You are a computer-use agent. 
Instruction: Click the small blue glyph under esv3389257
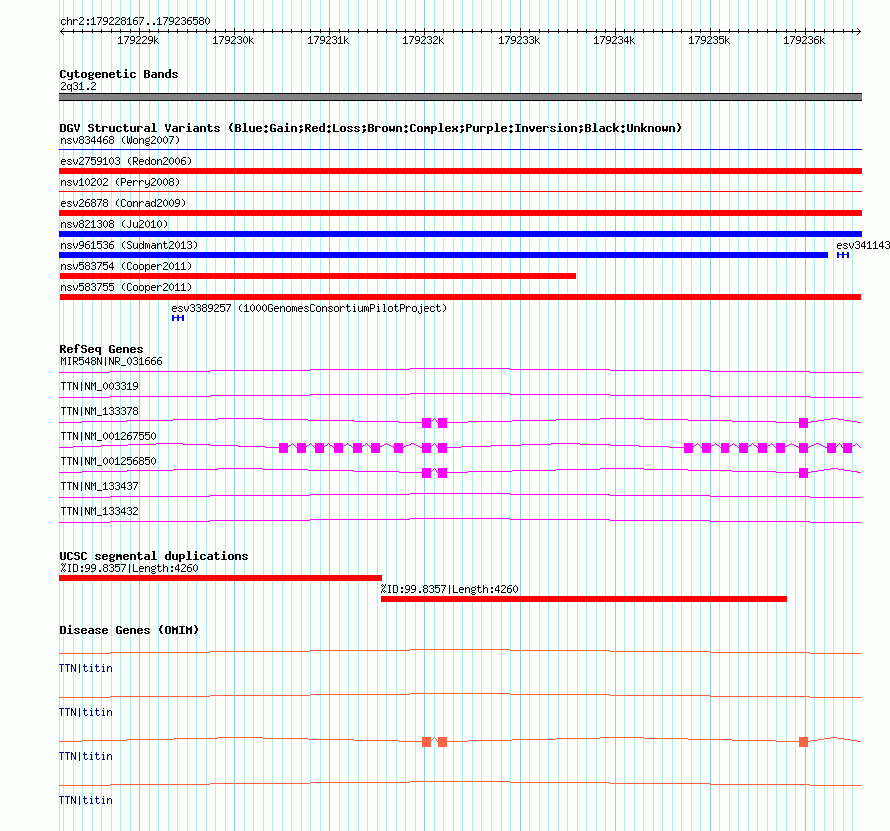point(178,318)
